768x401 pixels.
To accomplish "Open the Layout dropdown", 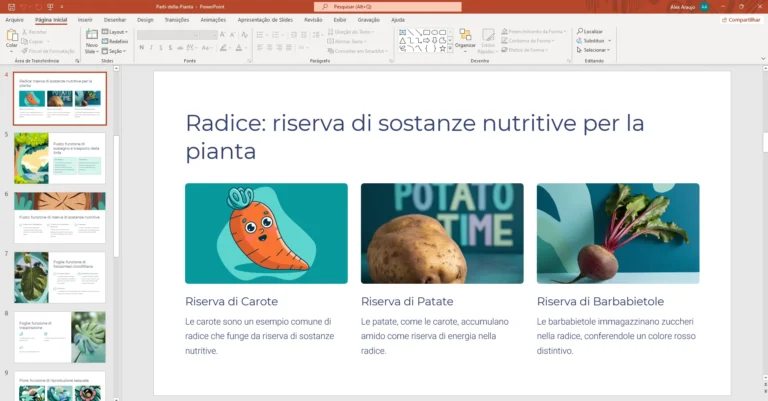I will pyautogui.click(x=115, y=32).
